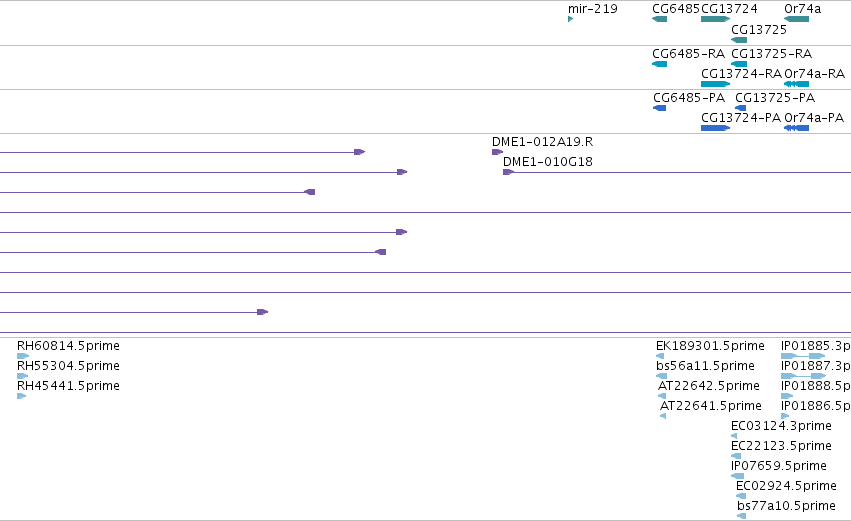Open transcript CG6485-RA
This screenshot has width=851, height=521.
(x=689, y=54)
